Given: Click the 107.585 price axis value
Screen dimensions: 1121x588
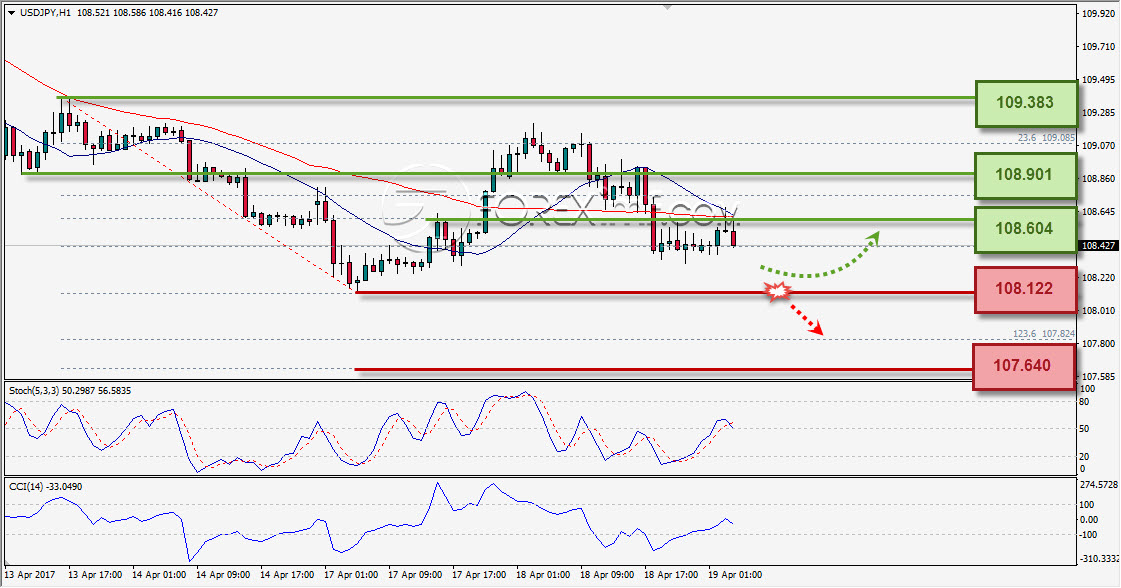Looking at the screenshot, I should coord(1099,376).
